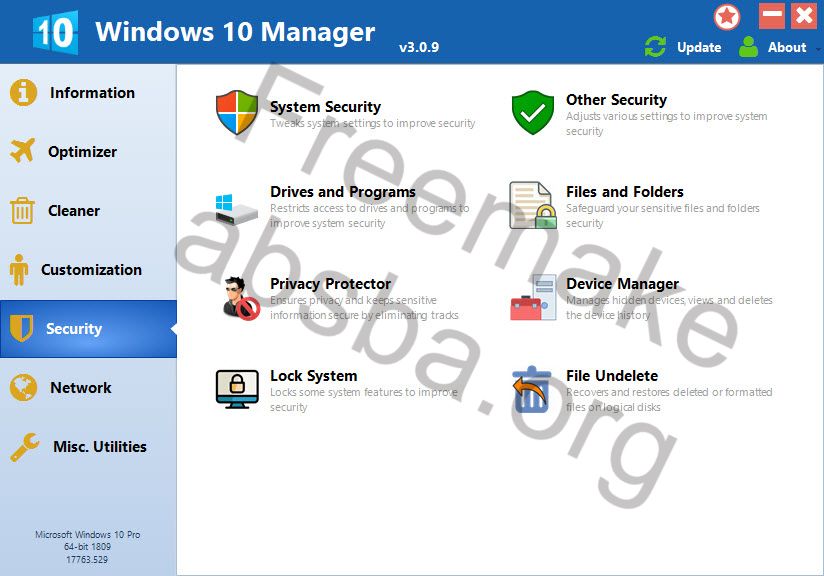Screen dimensions: 824x576
Task: Open the Drives and Programs title
Action: click(x=343, y=192)
